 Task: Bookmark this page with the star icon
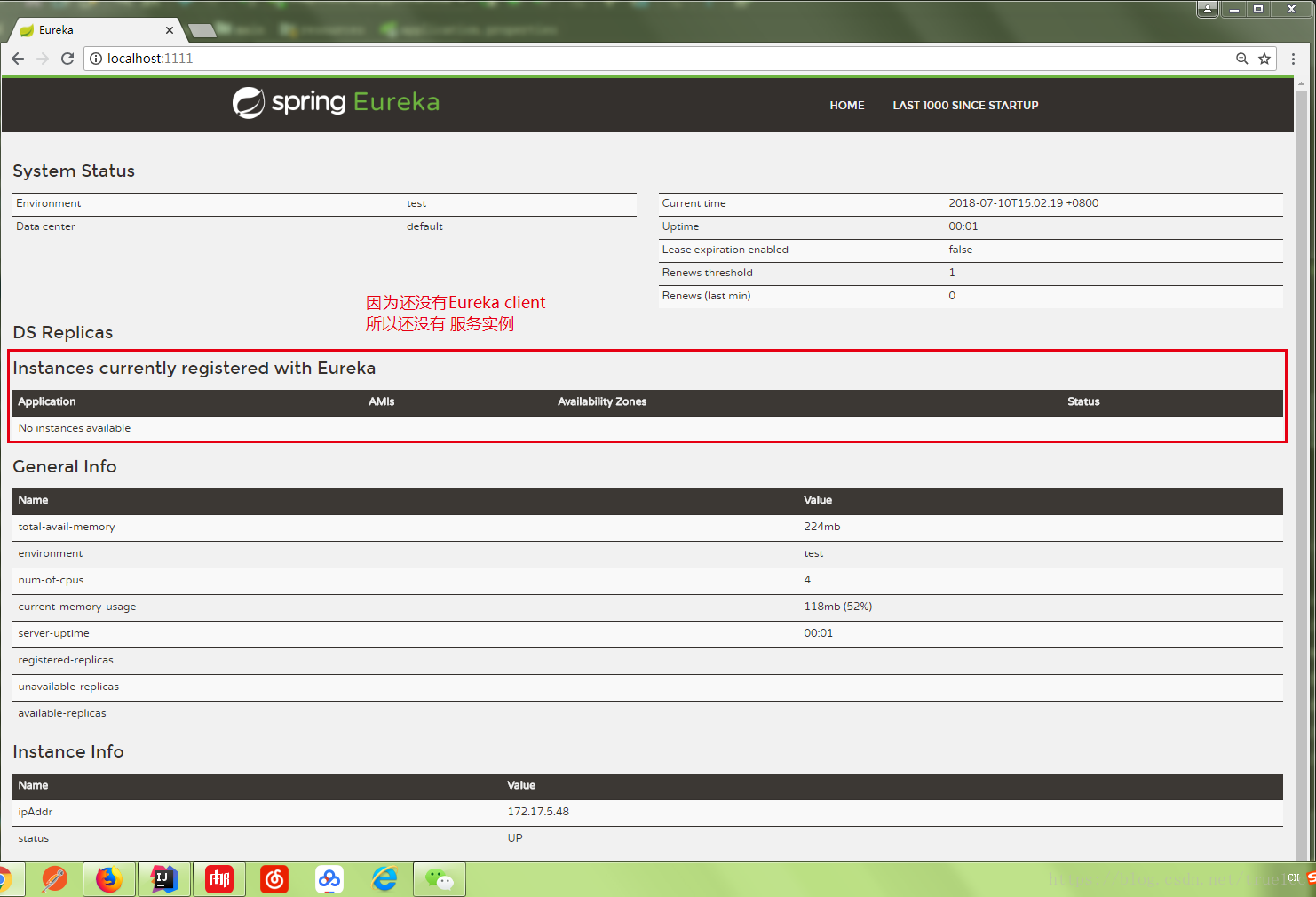coord(1264,59)
